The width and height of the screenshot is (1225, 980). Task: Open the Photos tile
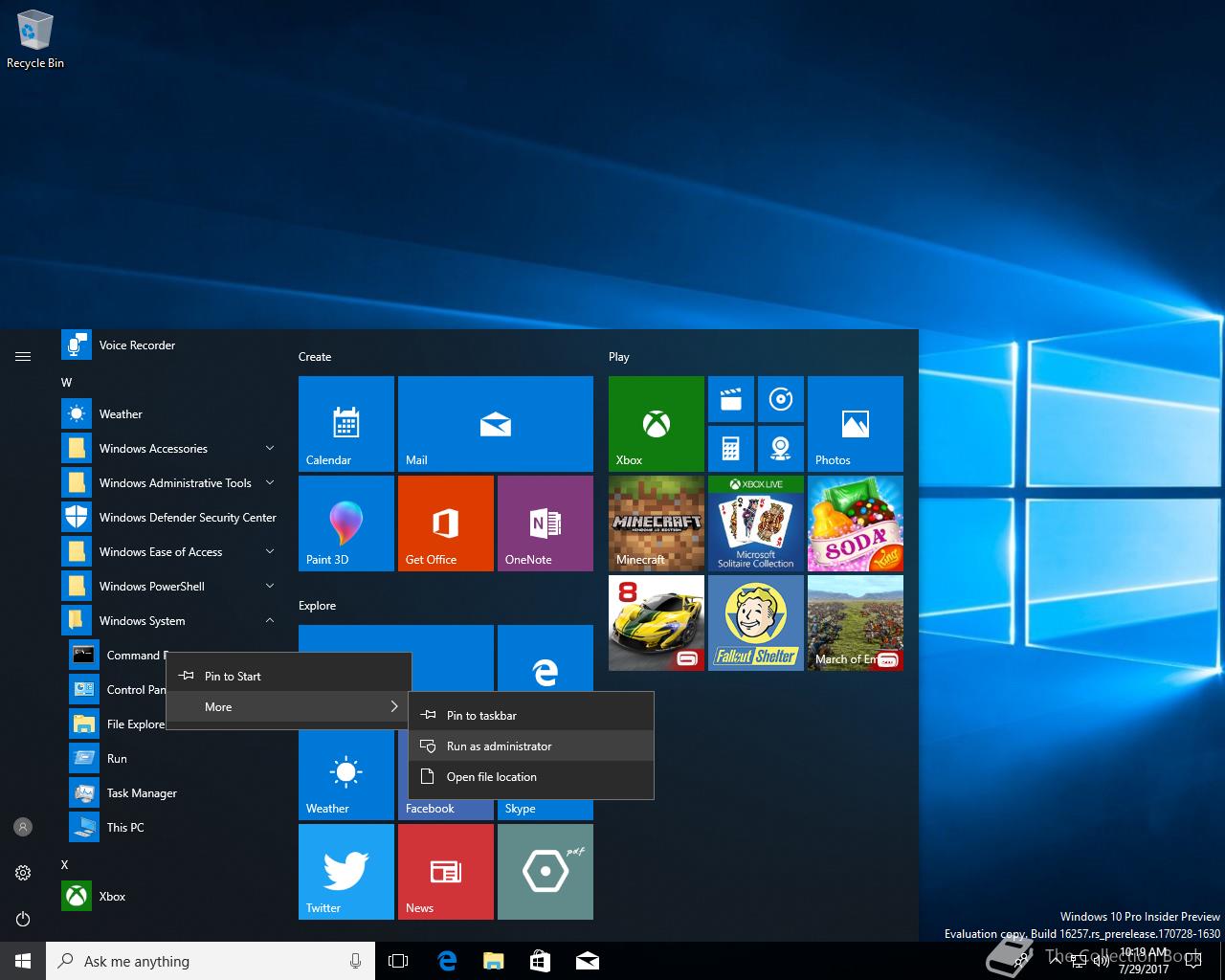click(x=856, y=424)
